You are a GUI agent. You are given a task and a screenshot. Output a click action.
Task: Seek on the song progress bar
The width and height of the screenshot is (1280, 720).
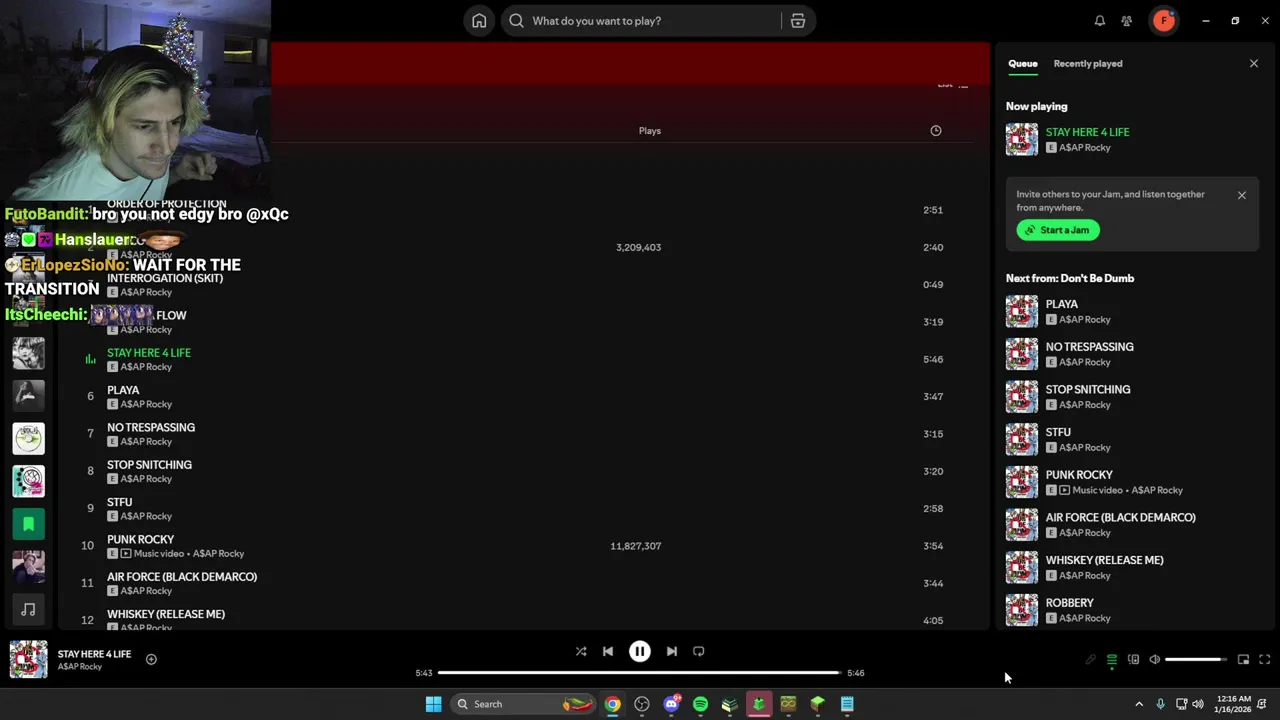click(640, 673)
